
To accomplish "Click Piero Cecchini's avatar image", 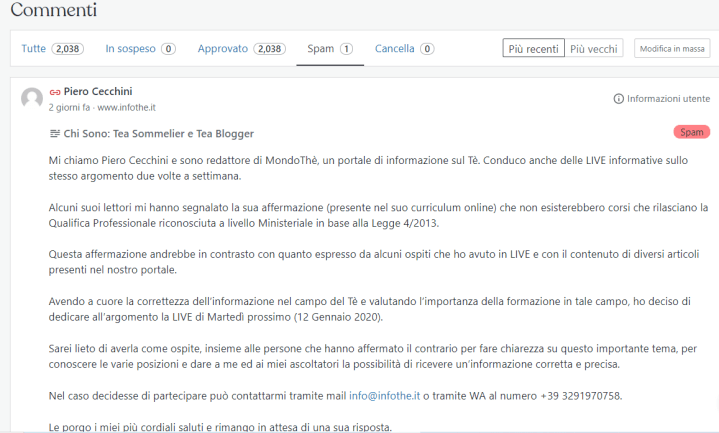I will (32, 98).
